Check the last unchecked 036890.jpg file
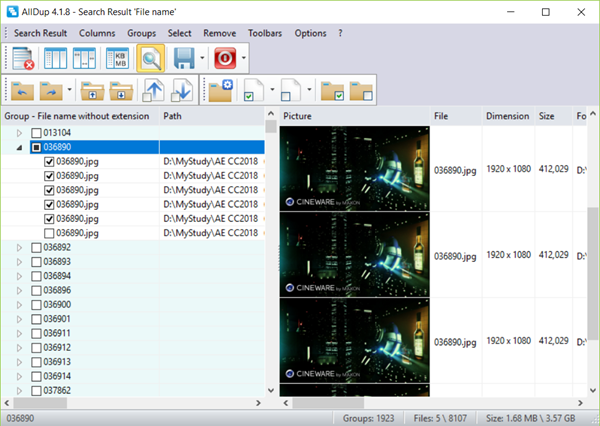This screenshot has height=426, width=600. [49, 233]
